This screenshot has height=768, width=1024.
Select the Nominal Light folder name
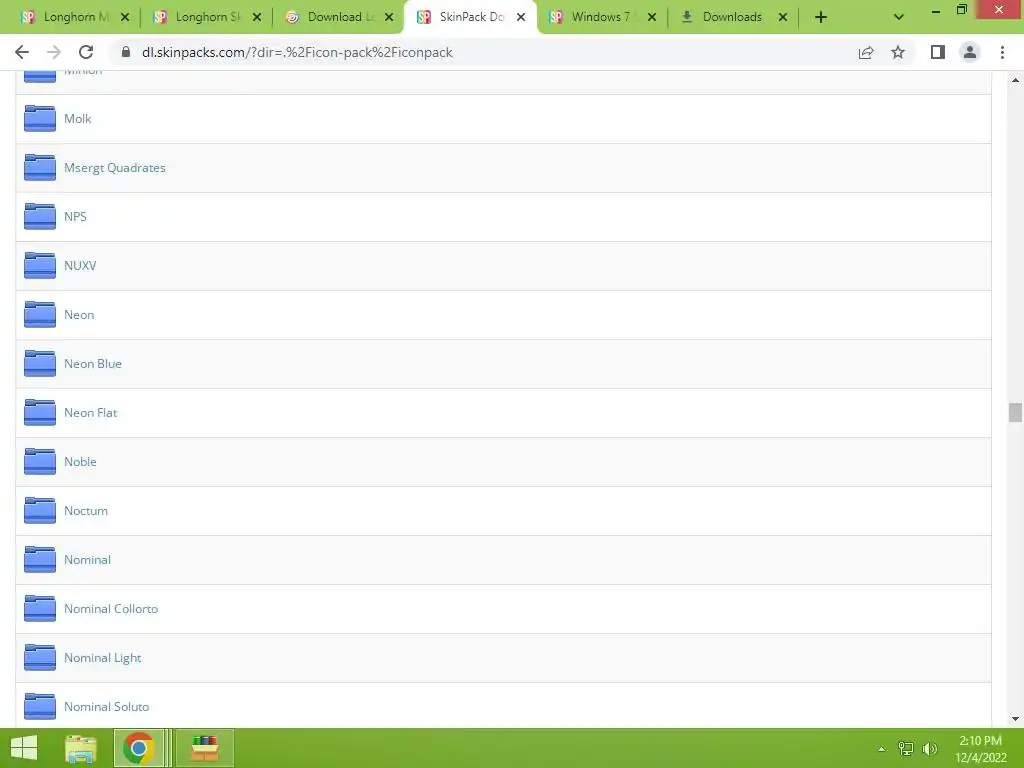pos(103,658)
